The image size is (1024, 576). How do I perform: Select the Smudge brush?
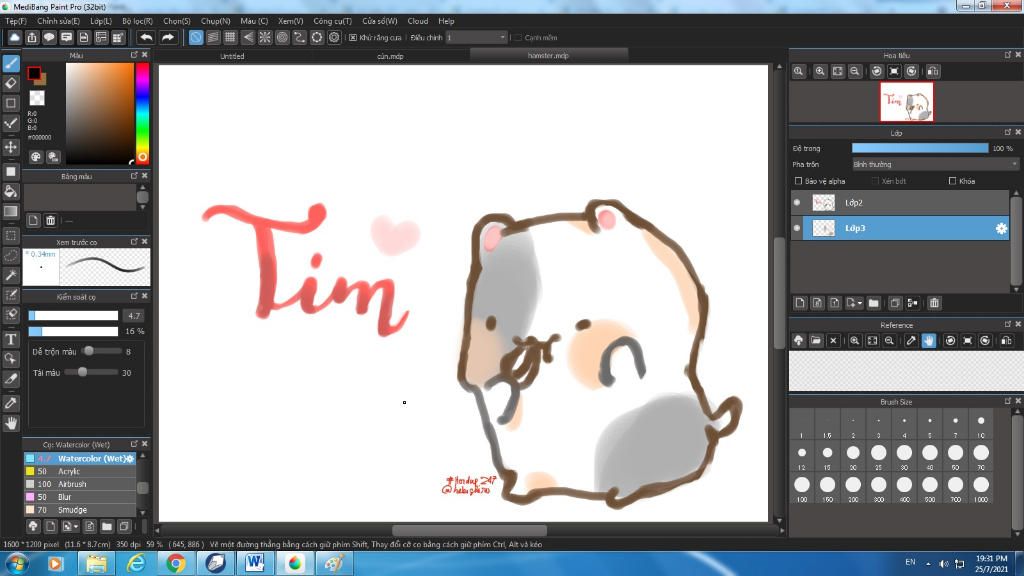80,510
